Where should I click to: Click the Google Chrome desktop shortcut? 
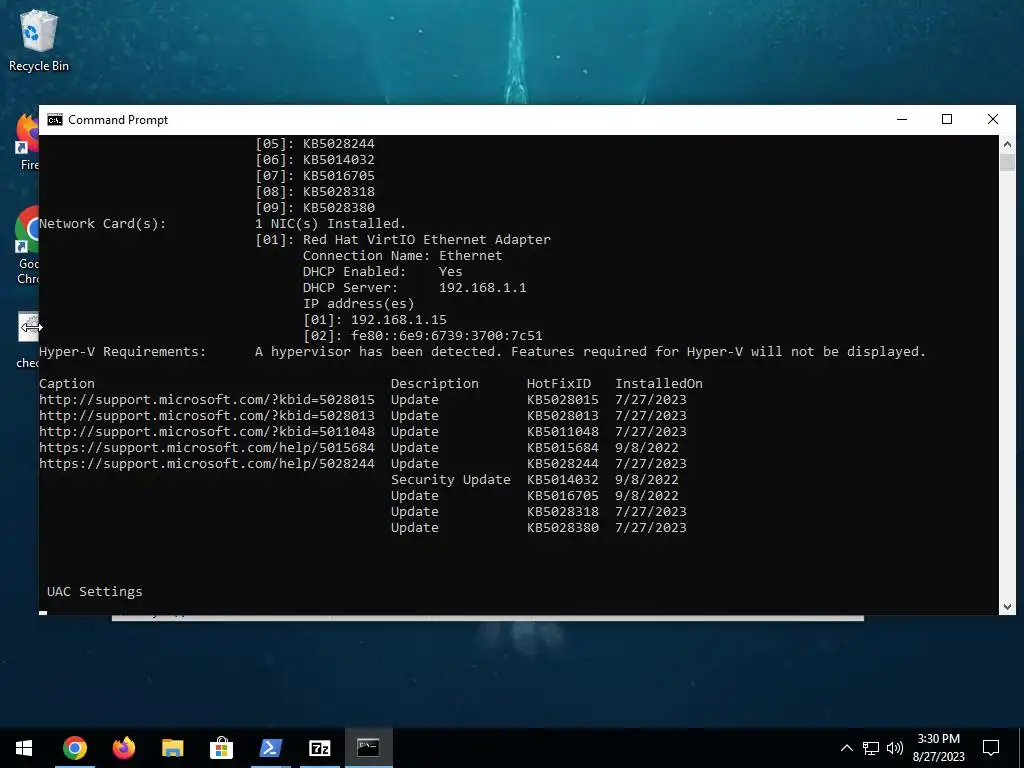pos(27,246)
